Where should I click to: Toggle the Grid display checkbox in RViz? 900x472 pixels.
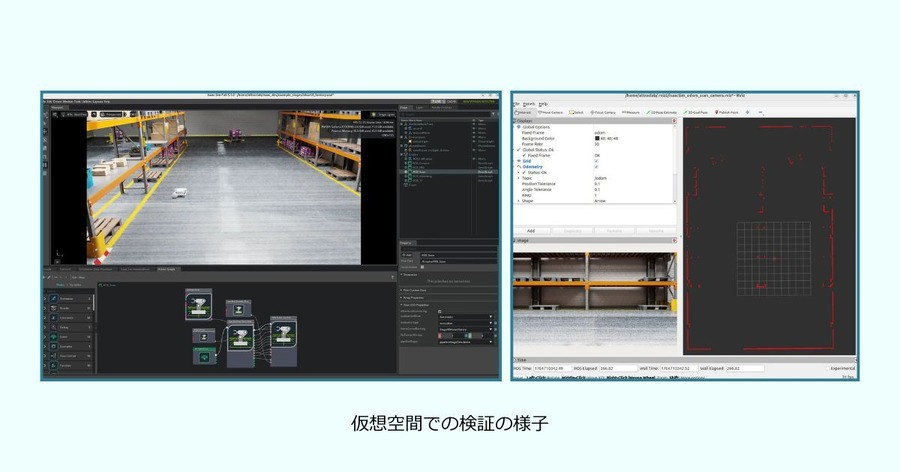pyautogui.click(x=596, y=161)
